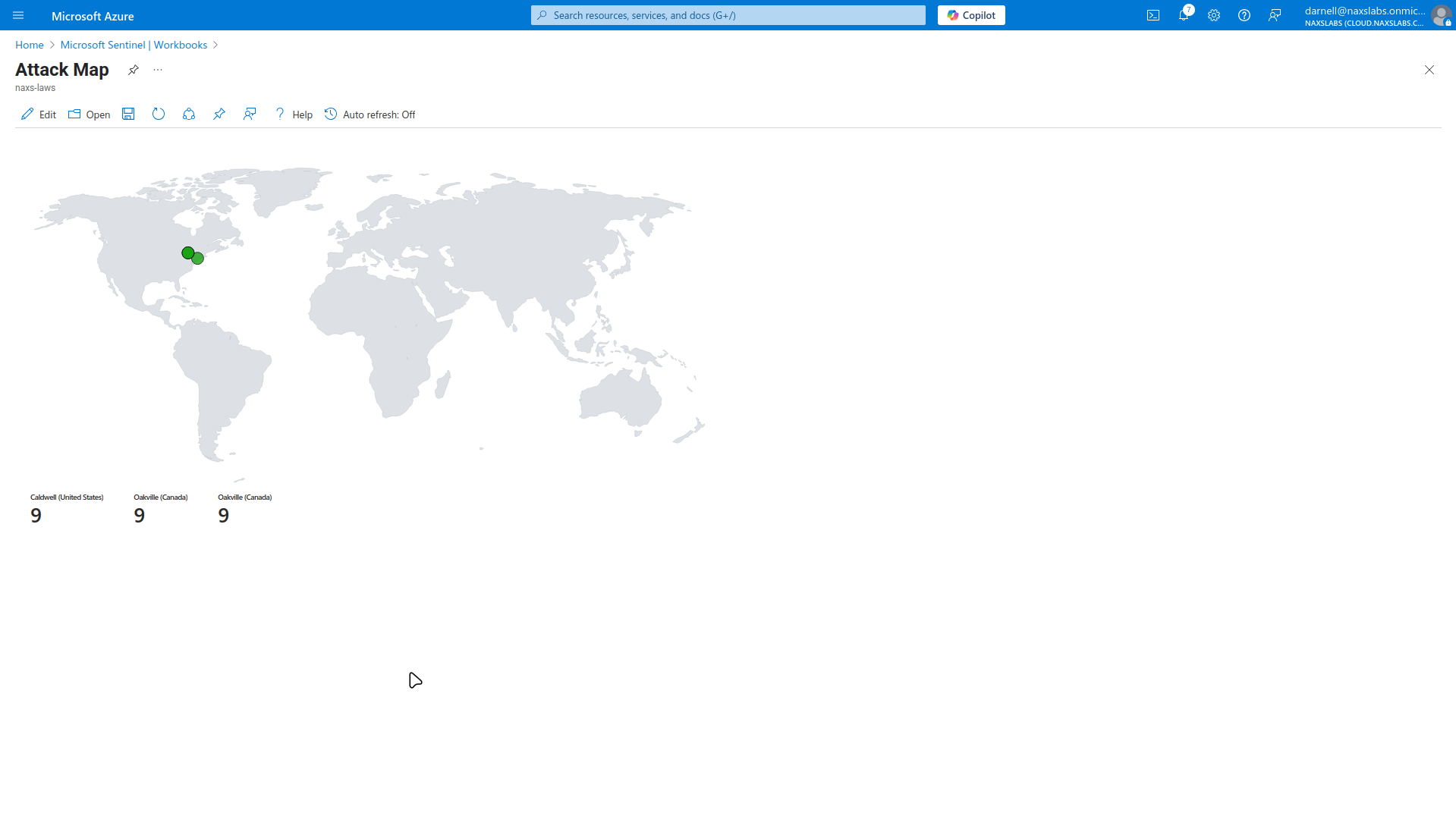Click the first Oakville (Canada) tile
This screenshot has width=1456, height=813.
[161, 509]
